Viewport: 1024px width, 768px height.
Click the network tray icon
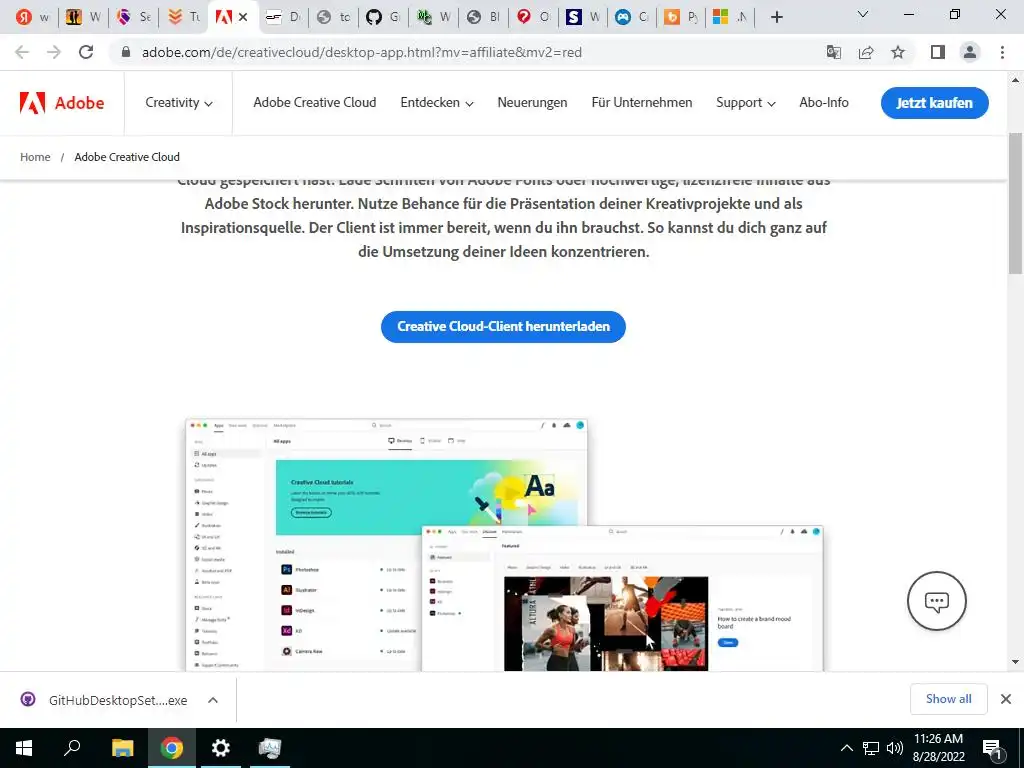[x=871, y=748]
